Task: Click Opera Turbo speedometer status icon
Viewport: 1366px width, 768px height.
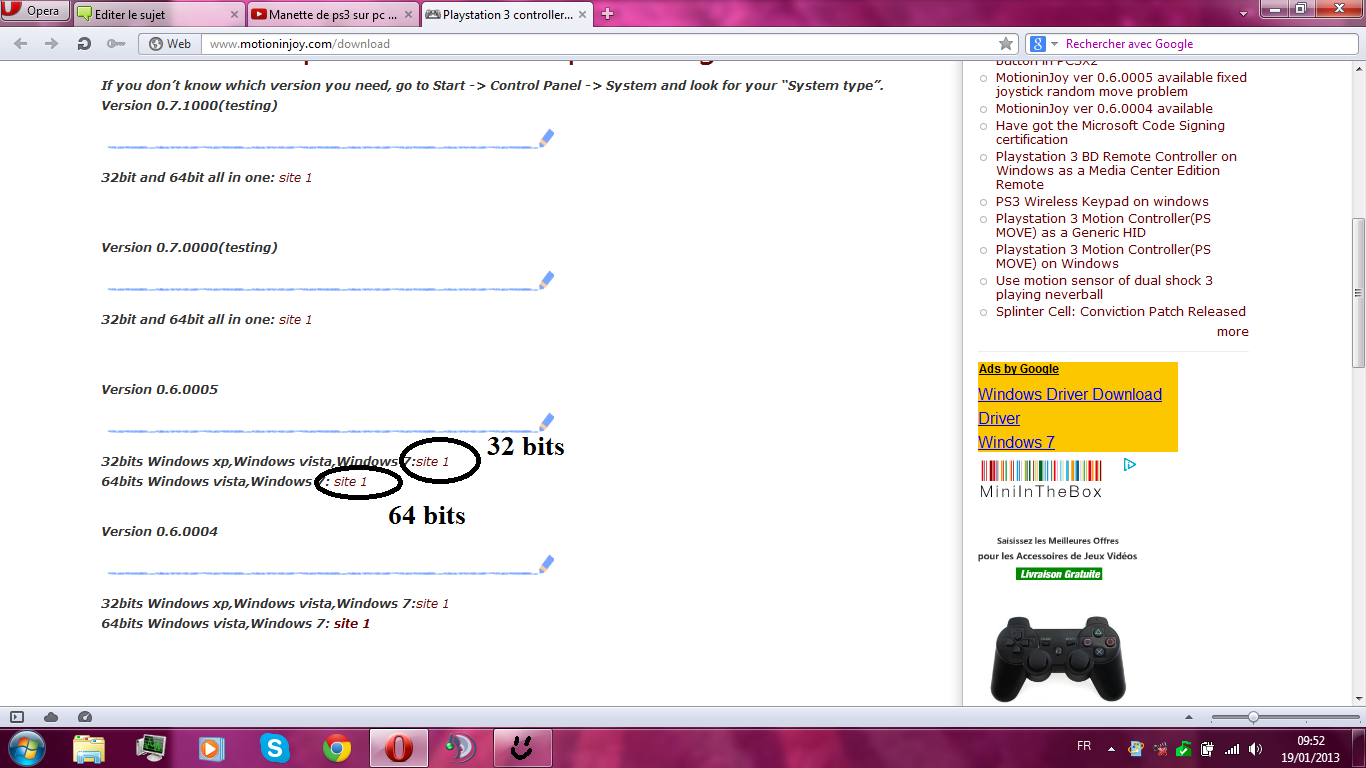Action: coord(84,717)
